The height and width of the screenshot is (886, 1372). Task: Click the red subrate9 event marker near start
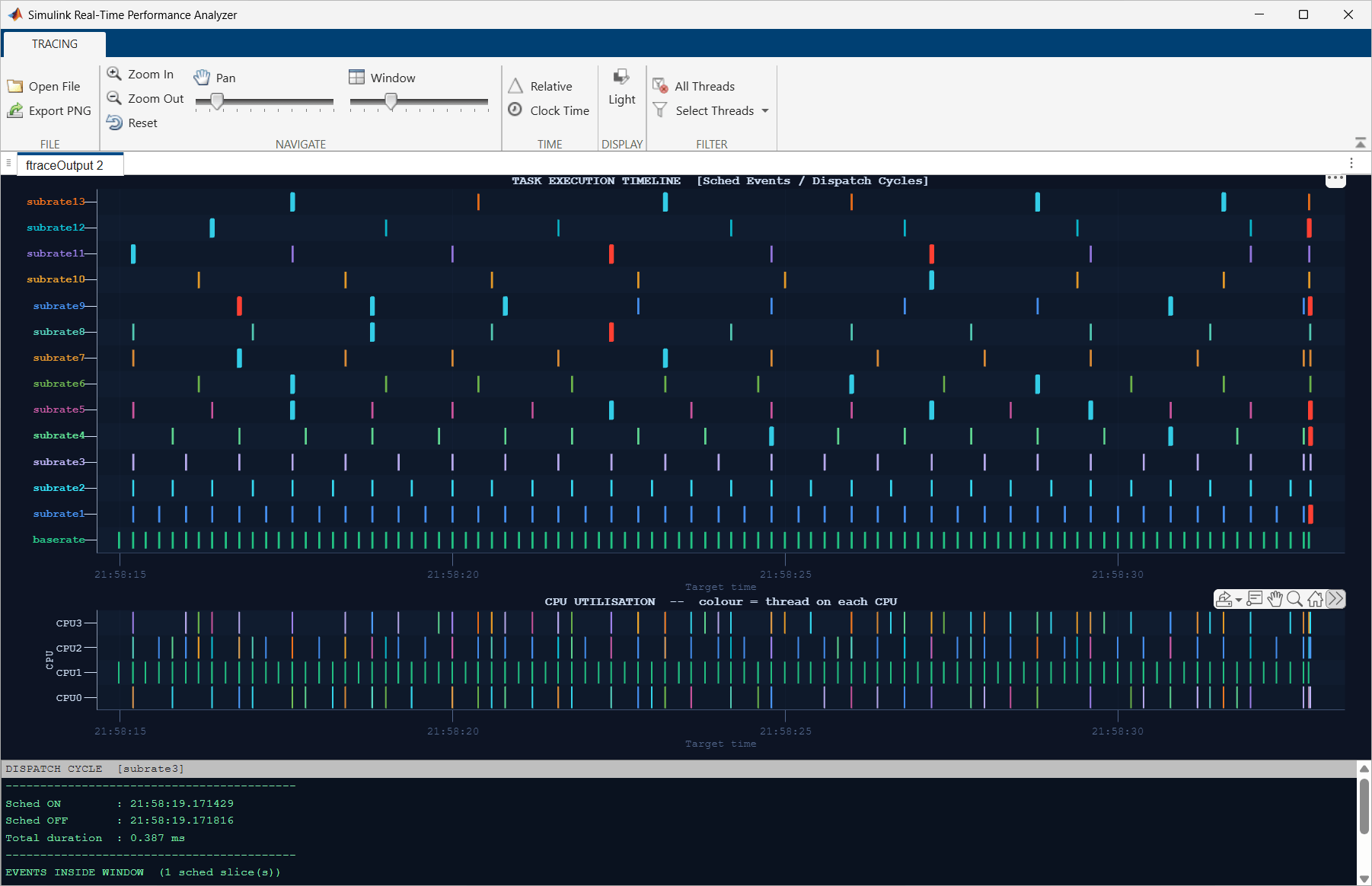point(239,306)
